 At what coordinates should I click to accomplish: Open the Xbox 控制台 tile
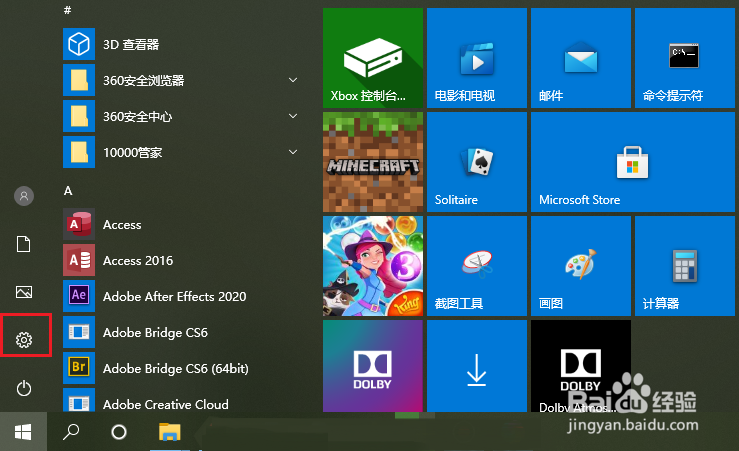click(x=373, y=58)
